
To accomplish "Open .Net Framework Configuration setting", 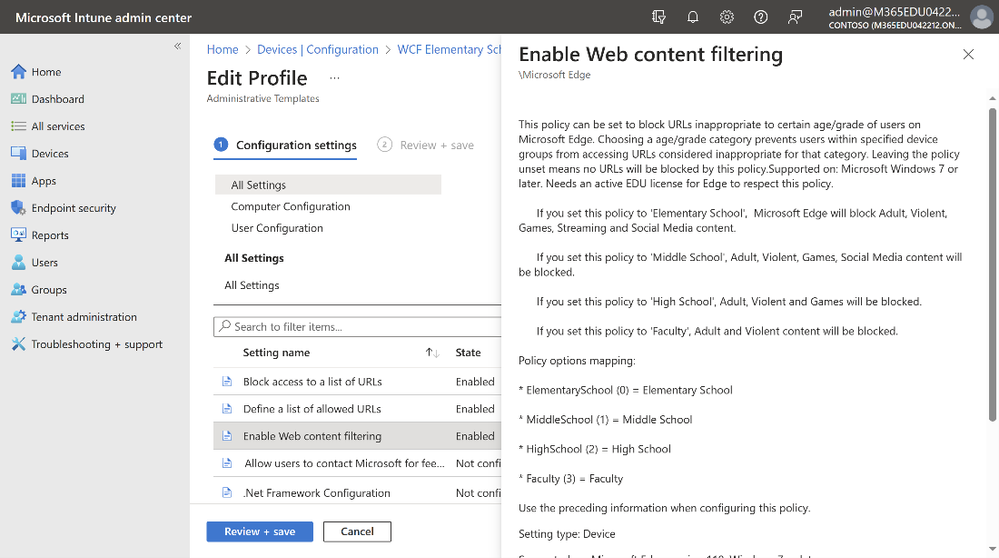I will coord(317,493).
